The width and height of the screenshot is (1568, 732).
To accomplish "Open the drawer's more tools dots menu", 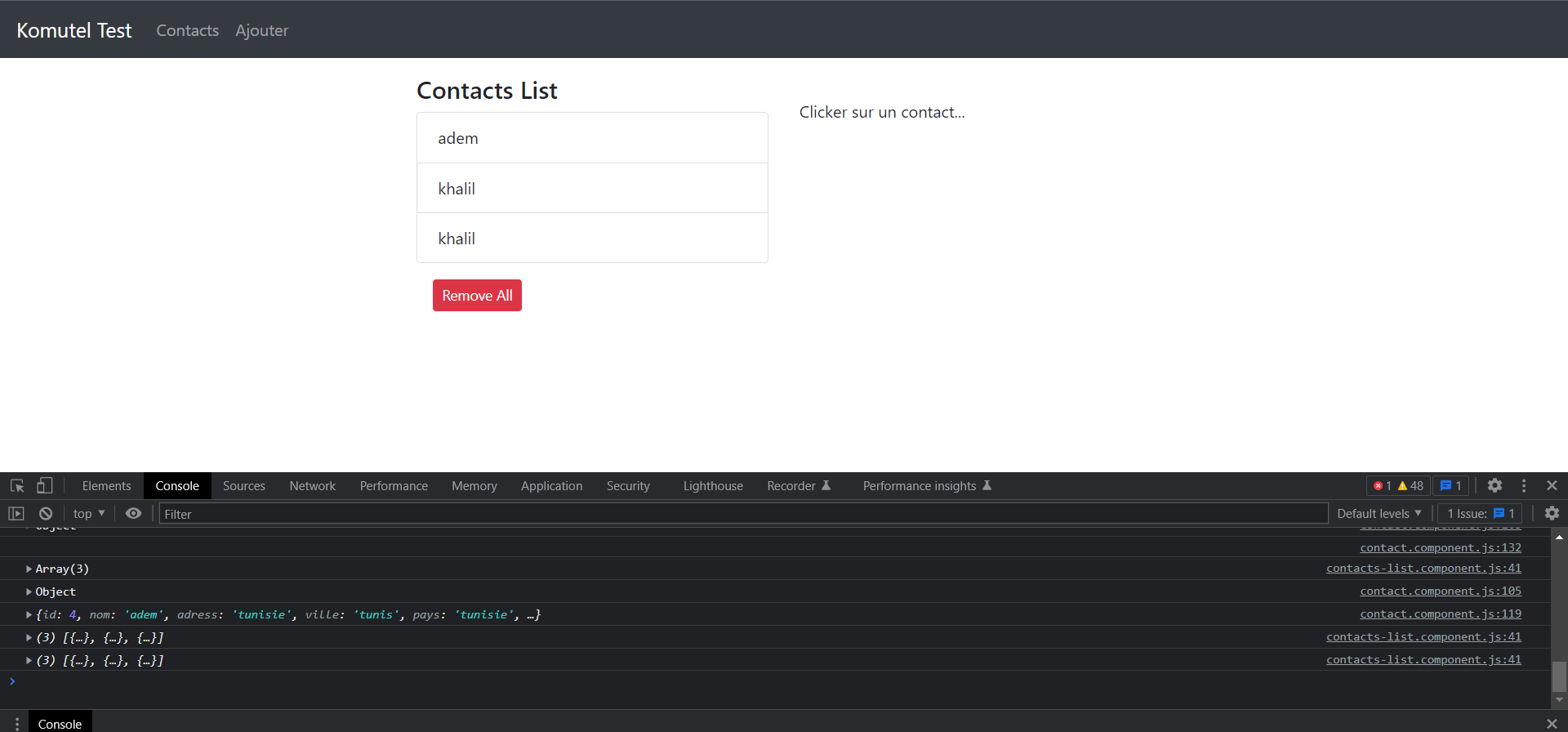I will click(x=16, y=724).
